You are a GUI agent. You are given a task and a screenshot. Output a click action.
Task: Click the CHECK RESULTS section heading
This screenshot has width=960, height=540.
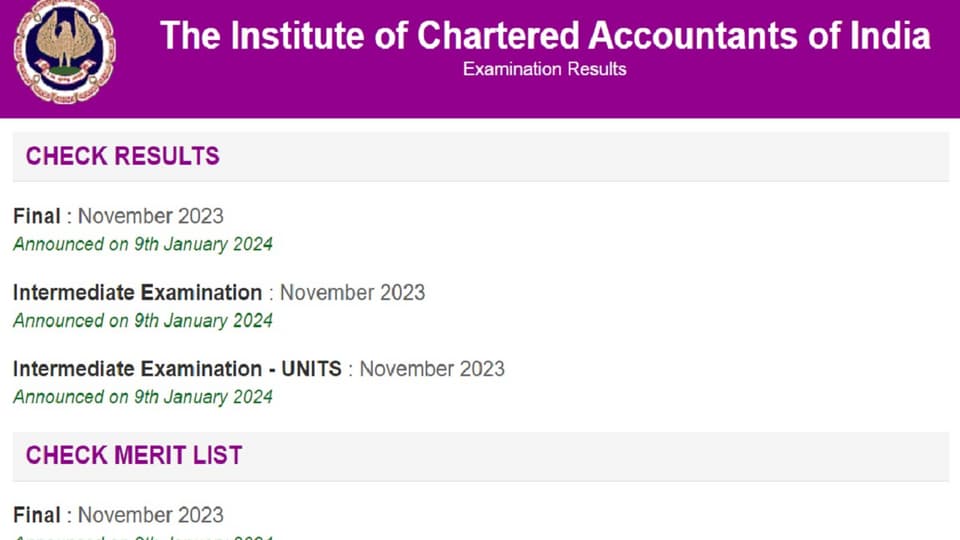click(x=122, y=156)
